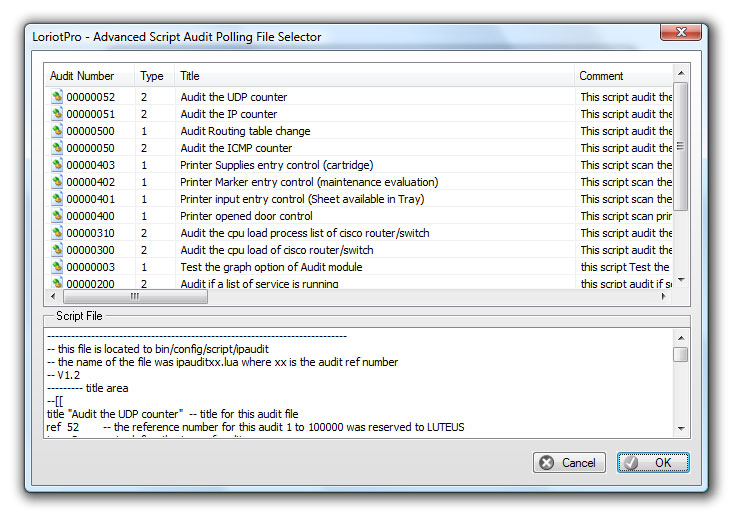Select the 'Audit the ICMP counter' title

[236, 148]
